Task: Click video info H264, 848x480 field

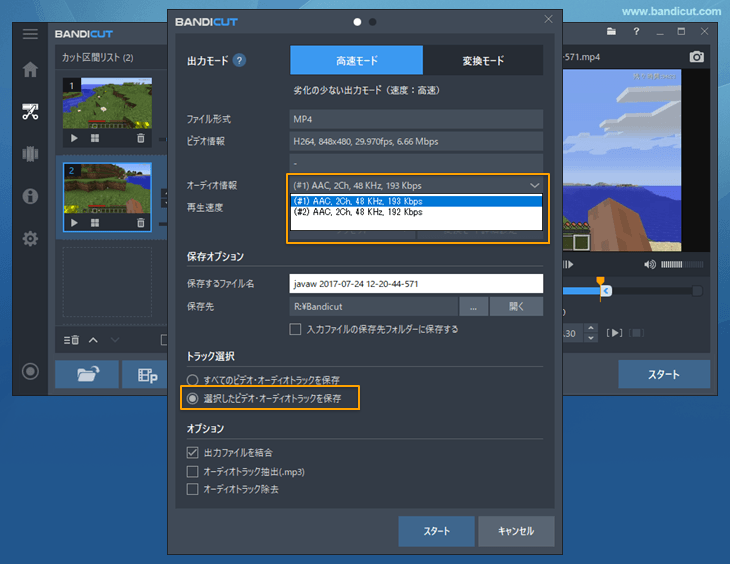Action: 416,142
